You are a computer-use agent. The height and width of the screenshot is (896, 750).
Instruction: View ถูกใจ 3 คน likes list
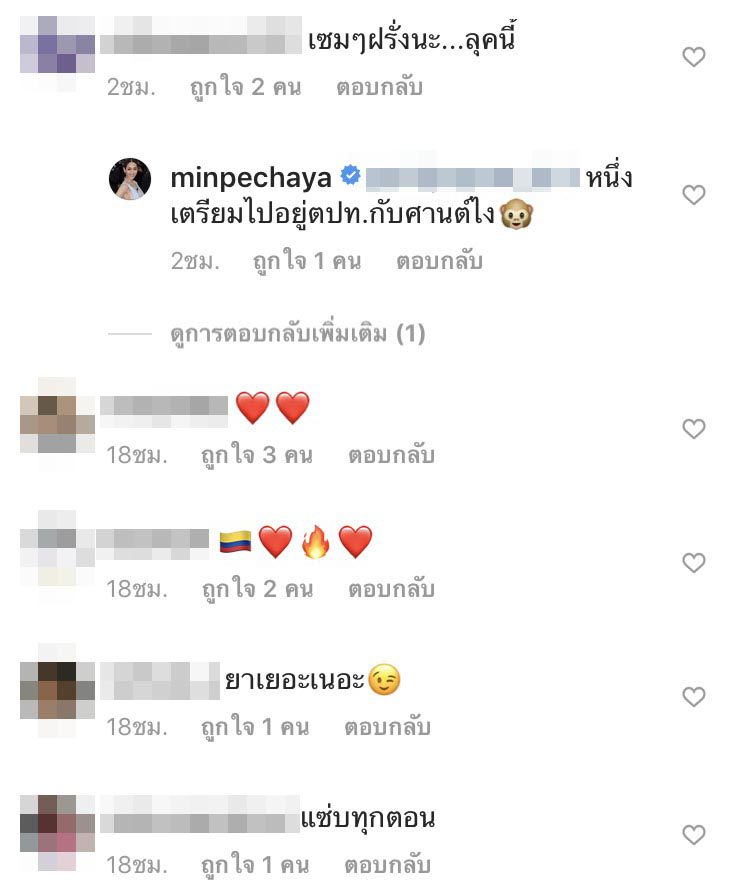tap(257, 455)
